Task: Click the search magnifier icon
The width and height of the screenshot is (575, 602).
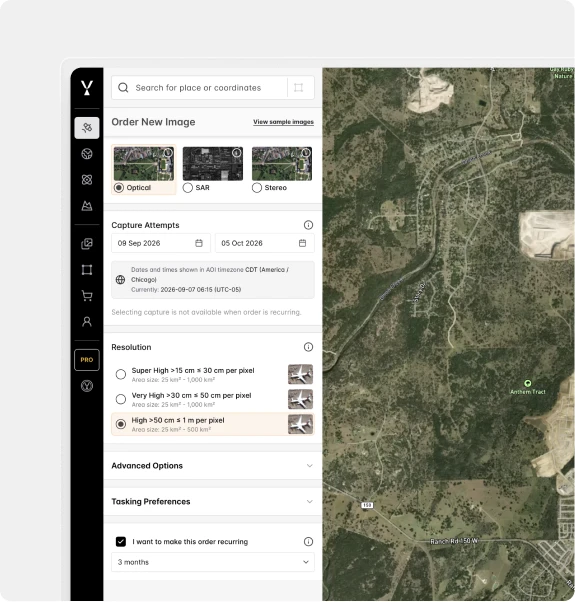Action: tap(123, 88)
